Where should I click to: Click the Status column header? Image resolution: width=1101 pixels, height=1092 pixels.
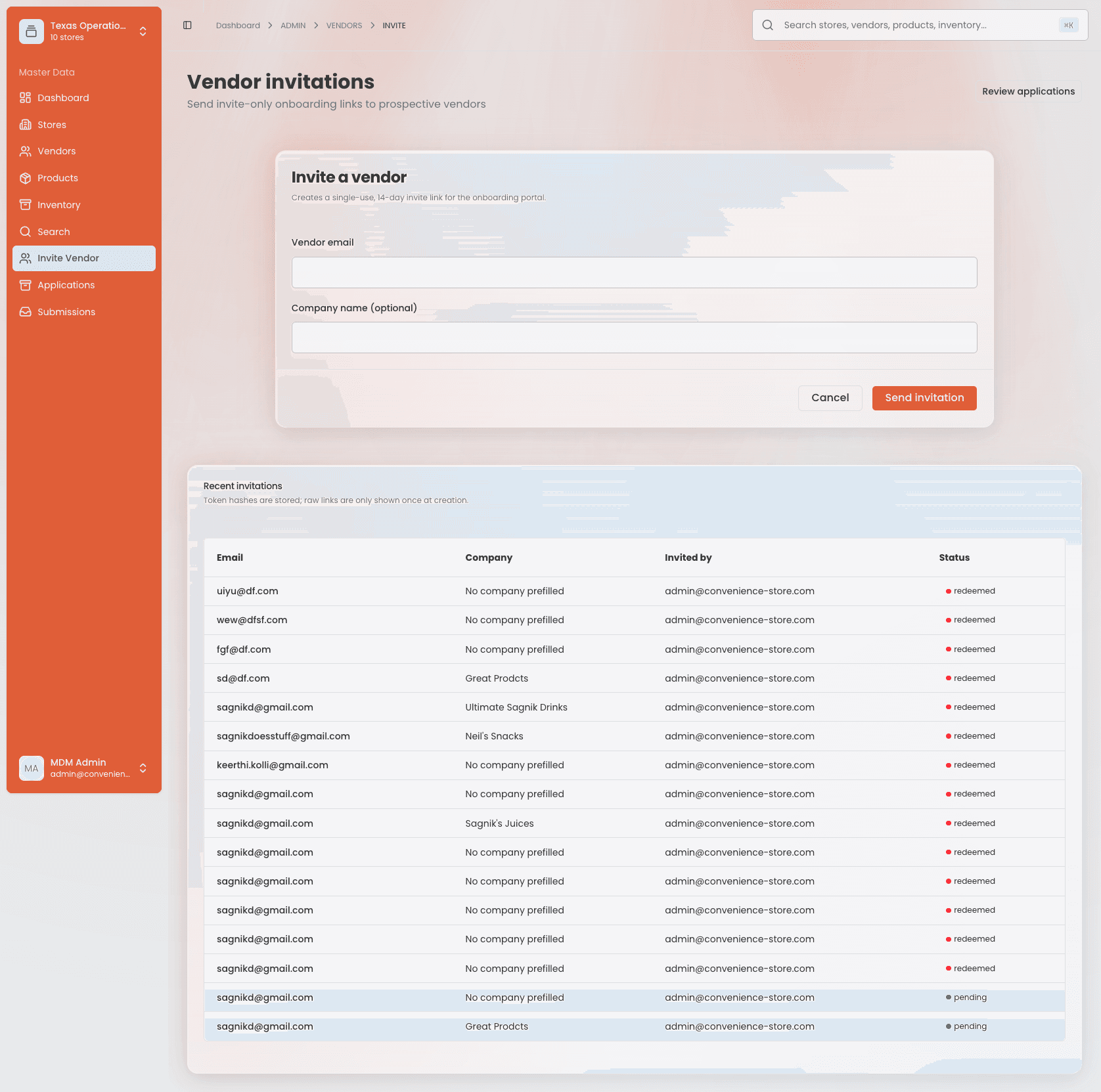click(x=954, y=557)
